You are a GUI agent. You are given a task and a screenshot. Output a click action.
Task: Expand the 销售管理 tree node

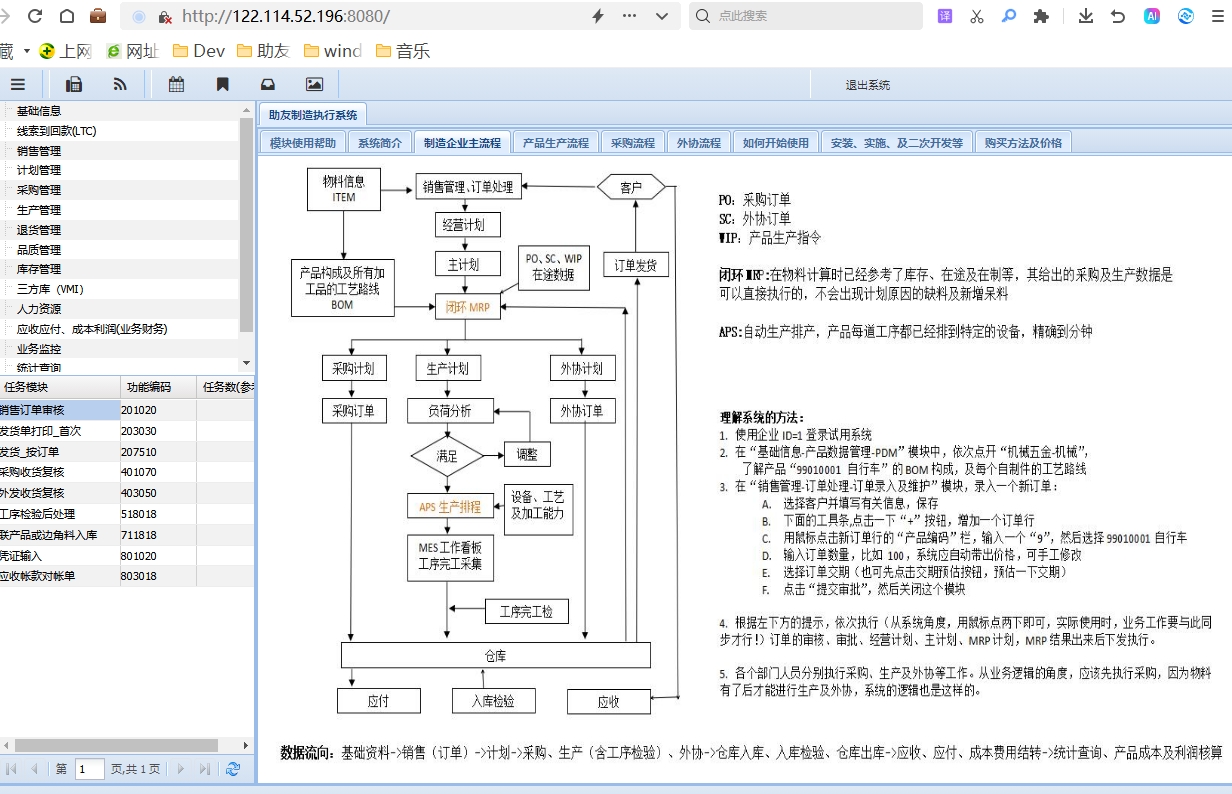click(39, 151)
